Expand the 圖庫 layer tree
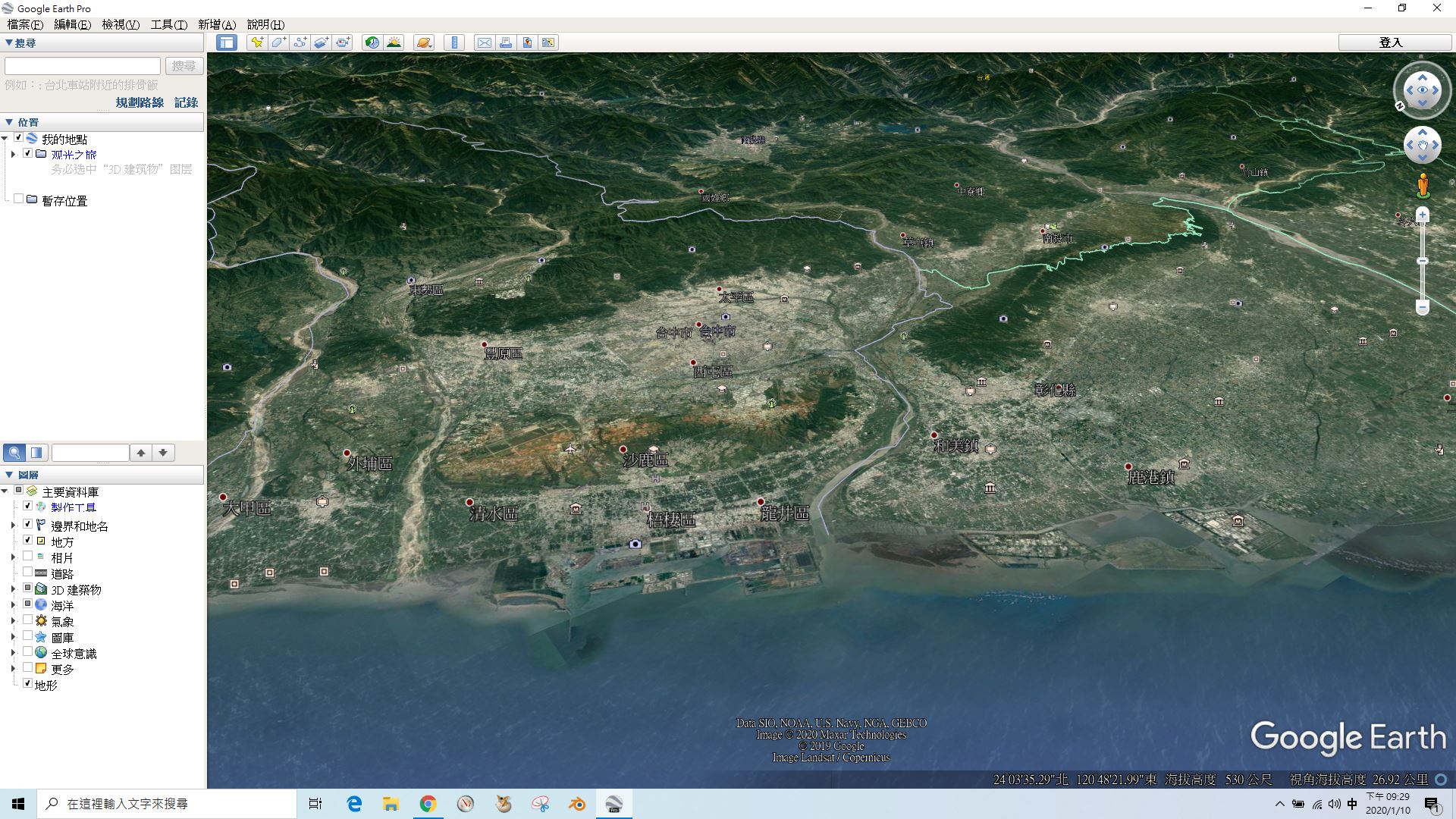The height and width of the screenshot is (819, 1456). tap(13, 637)
